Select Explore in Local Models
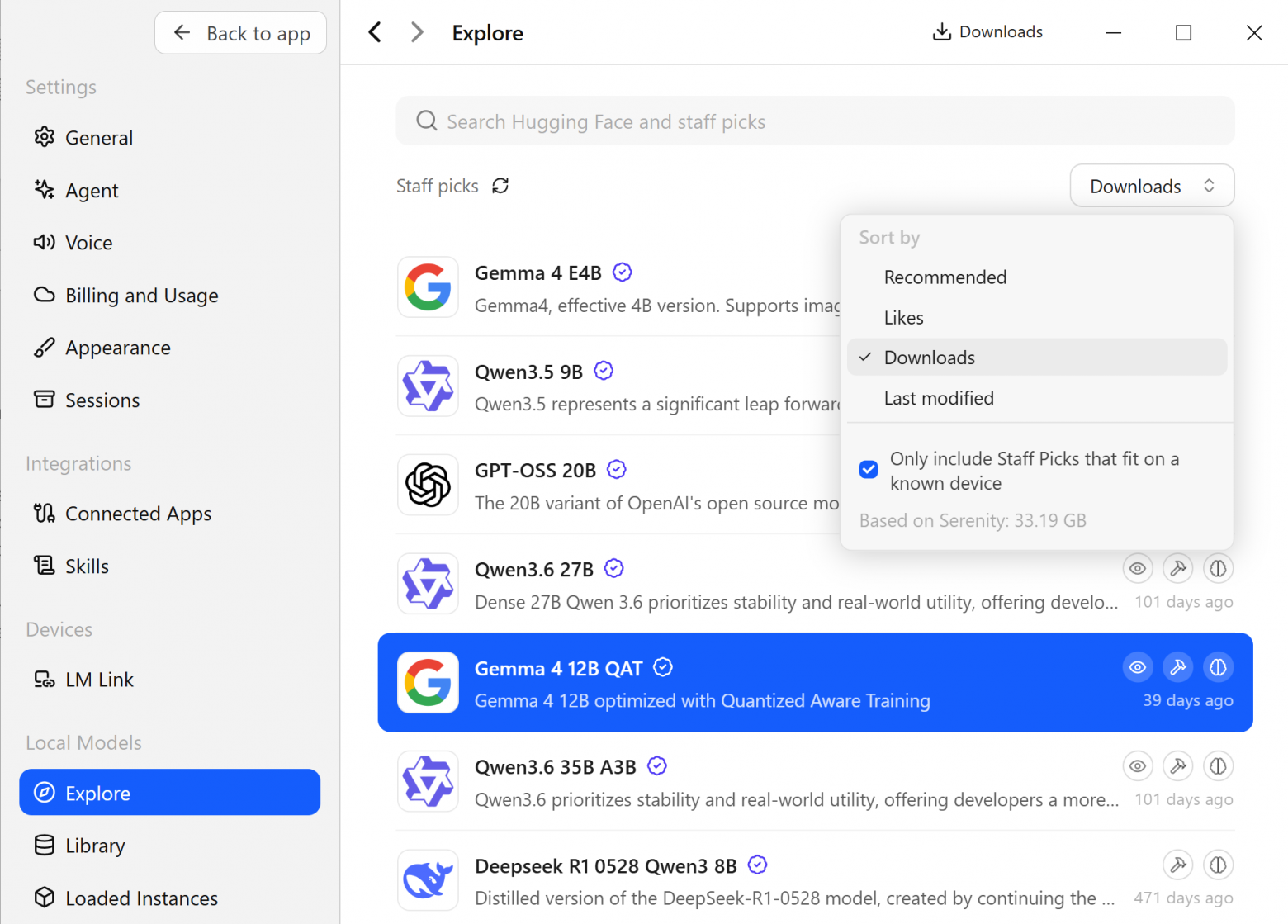 (170, 793)
